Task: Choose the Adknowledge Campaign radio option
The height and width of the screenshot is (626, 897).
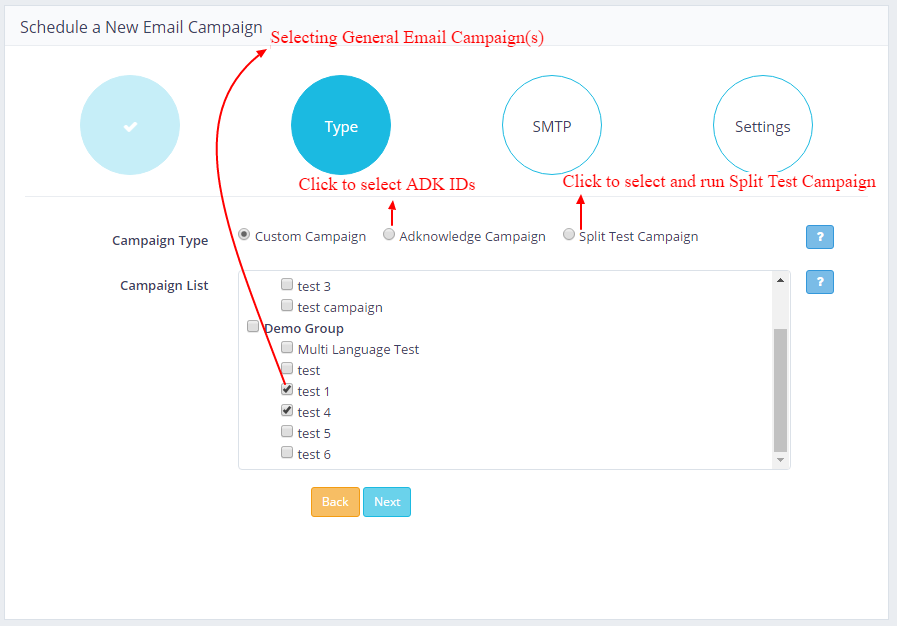Action: [389, 235]
